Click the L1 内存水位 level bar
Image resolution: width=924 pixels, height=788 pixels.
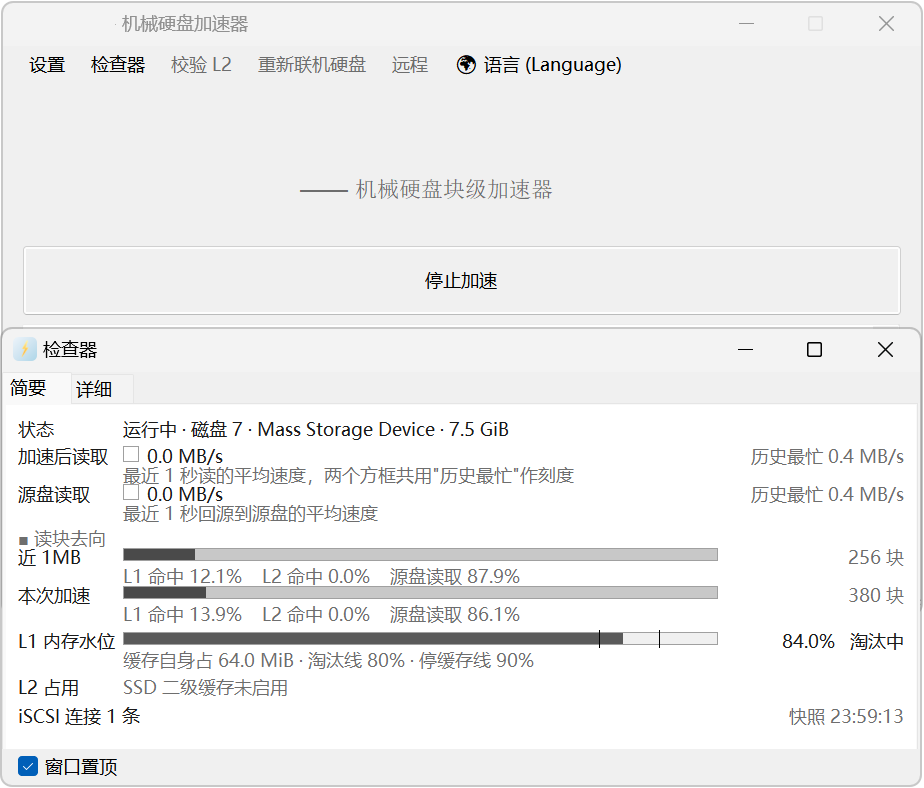tap(420, 639)
